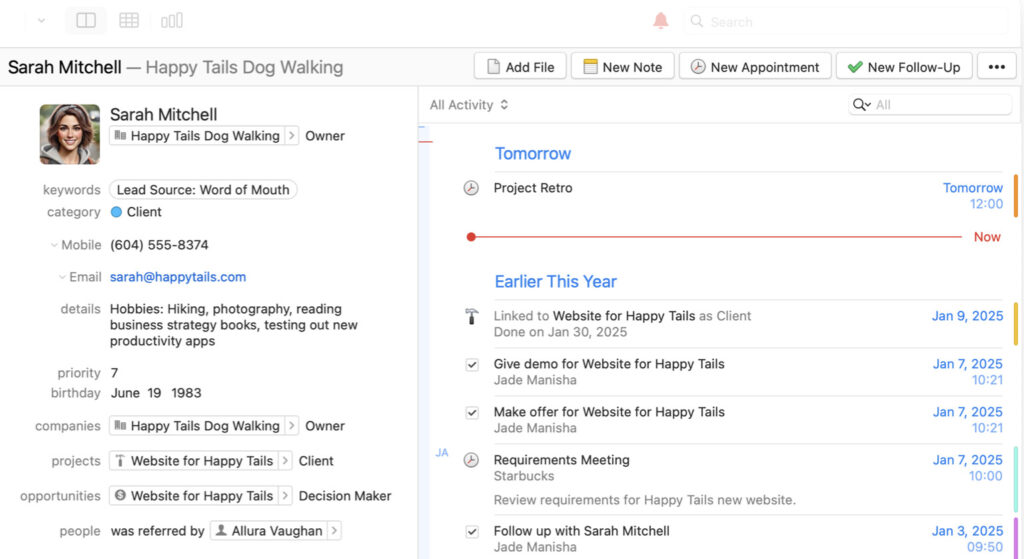The image size is (1024, 559).
Task: Click Sarah Mitchell's profile photo
Action: [70, 134]
